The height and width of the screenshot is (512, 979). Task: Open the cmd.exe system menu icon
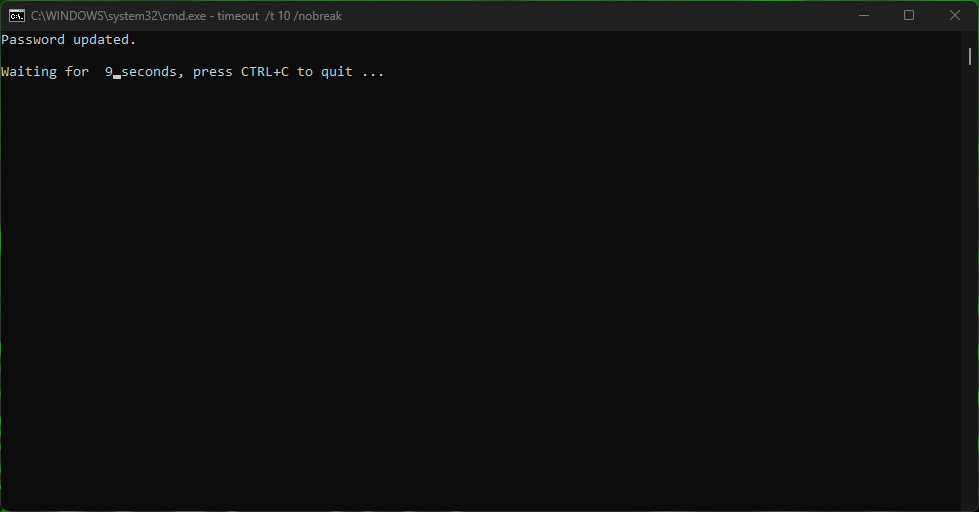pyautogui.click(x=17, y=16)
